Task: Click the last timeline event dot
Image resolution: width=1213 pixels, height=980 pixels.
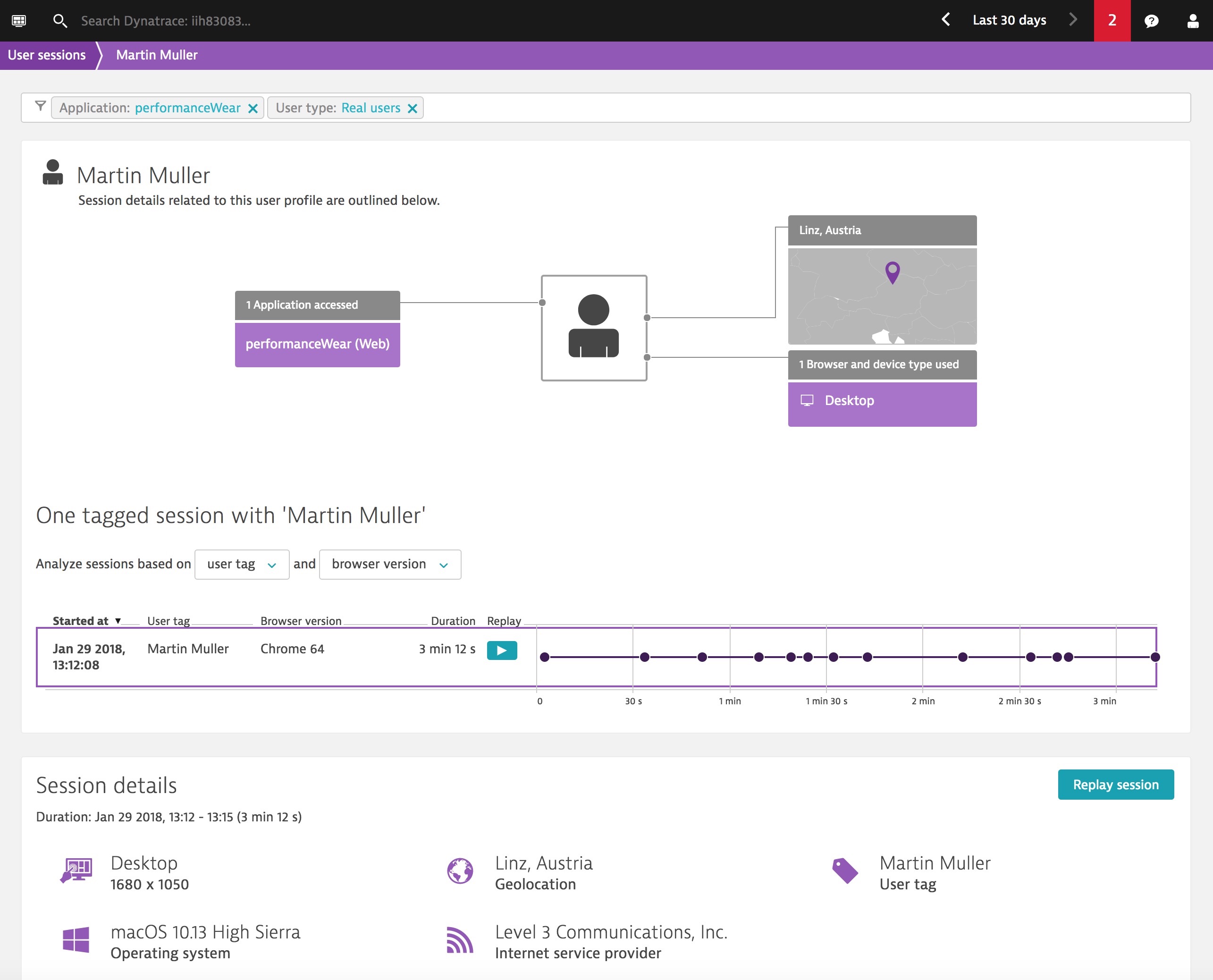Action: (1155, 657)
